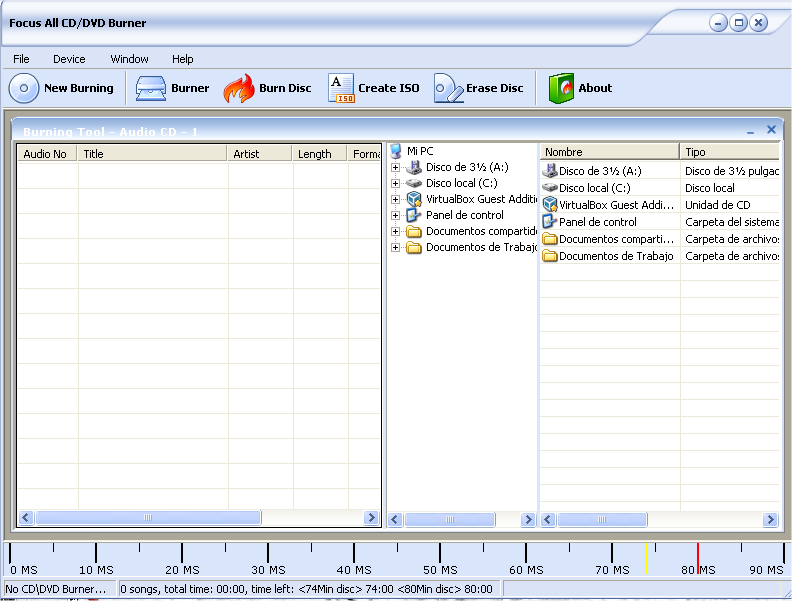Click floppy icon of Disco de 3½ in tree
The width and height of the screenshot is (792, 601).
pyautogui.click(x=414, y=167)
